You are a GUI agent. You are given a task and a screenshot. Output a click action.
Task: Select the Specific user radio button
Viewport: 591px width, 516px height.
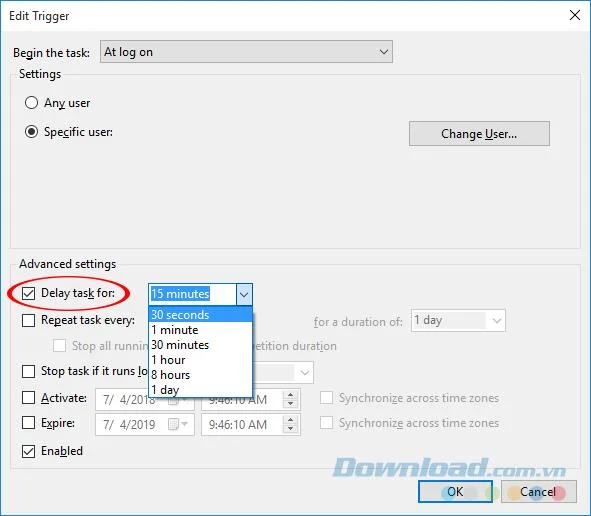[x=31, y=132]
